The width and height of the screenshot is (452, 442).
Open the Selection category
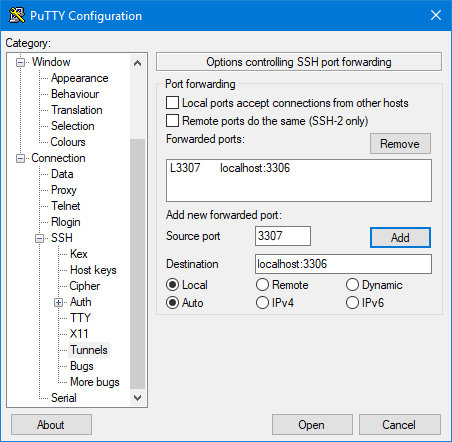(x=72, y=126)
